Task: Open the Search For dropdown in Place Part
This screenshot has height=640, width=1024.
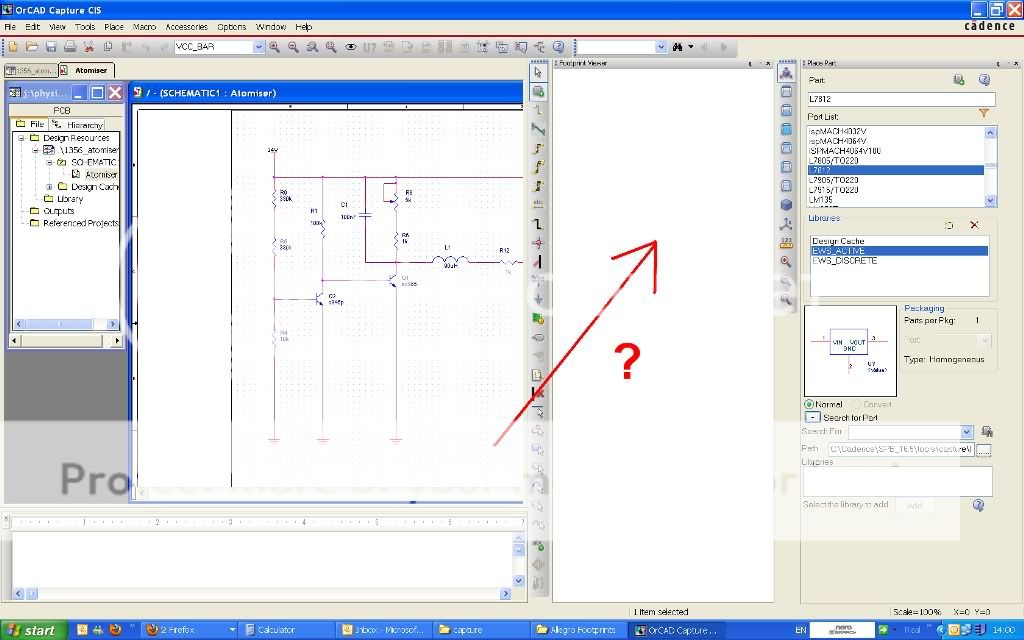Action: click(x=967, y=432)
